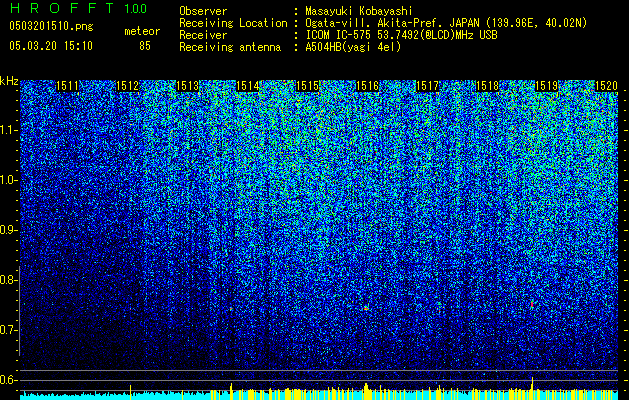Click time marker 1515
629x400 pixels.
pyautogui.click(x=307, y=86)
